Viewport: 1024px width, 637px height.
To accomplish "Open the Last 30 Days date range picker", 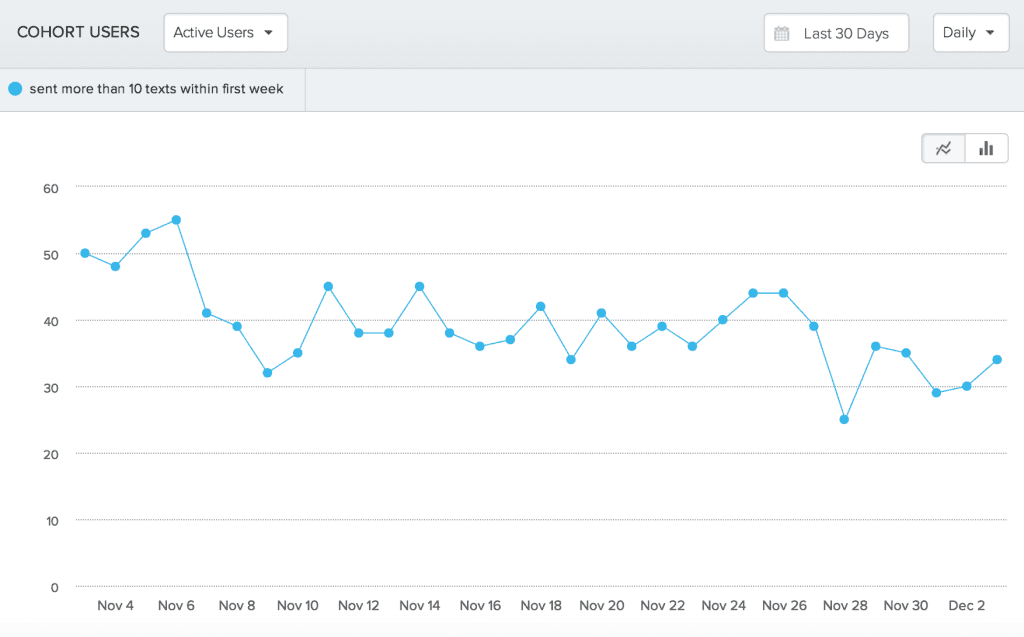I will (x=836, y=32).
